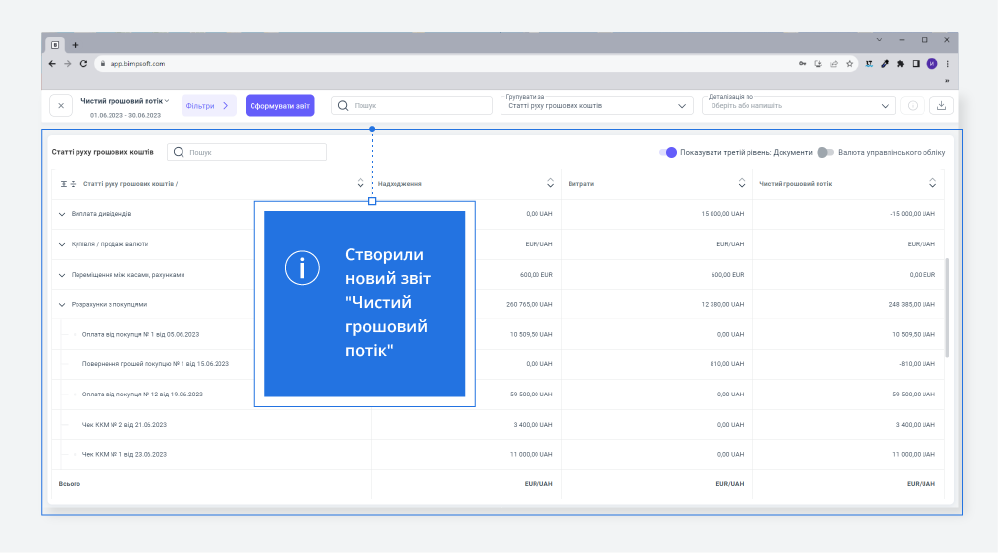Click the info icon beside download
The width and height of the screenshot is (1000, 554).
[x=912, y=105]
